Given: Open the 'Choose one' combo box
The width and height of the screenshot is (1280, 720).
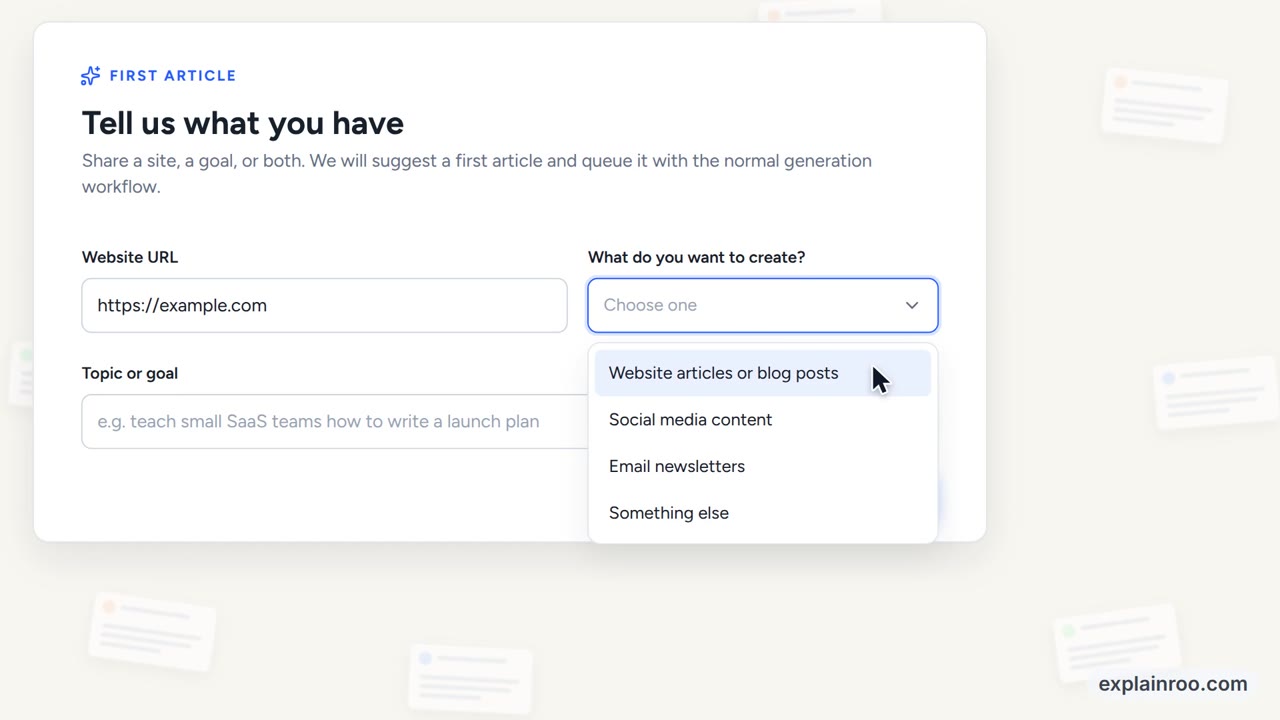Looking at the screenshot, I should 763,305.
